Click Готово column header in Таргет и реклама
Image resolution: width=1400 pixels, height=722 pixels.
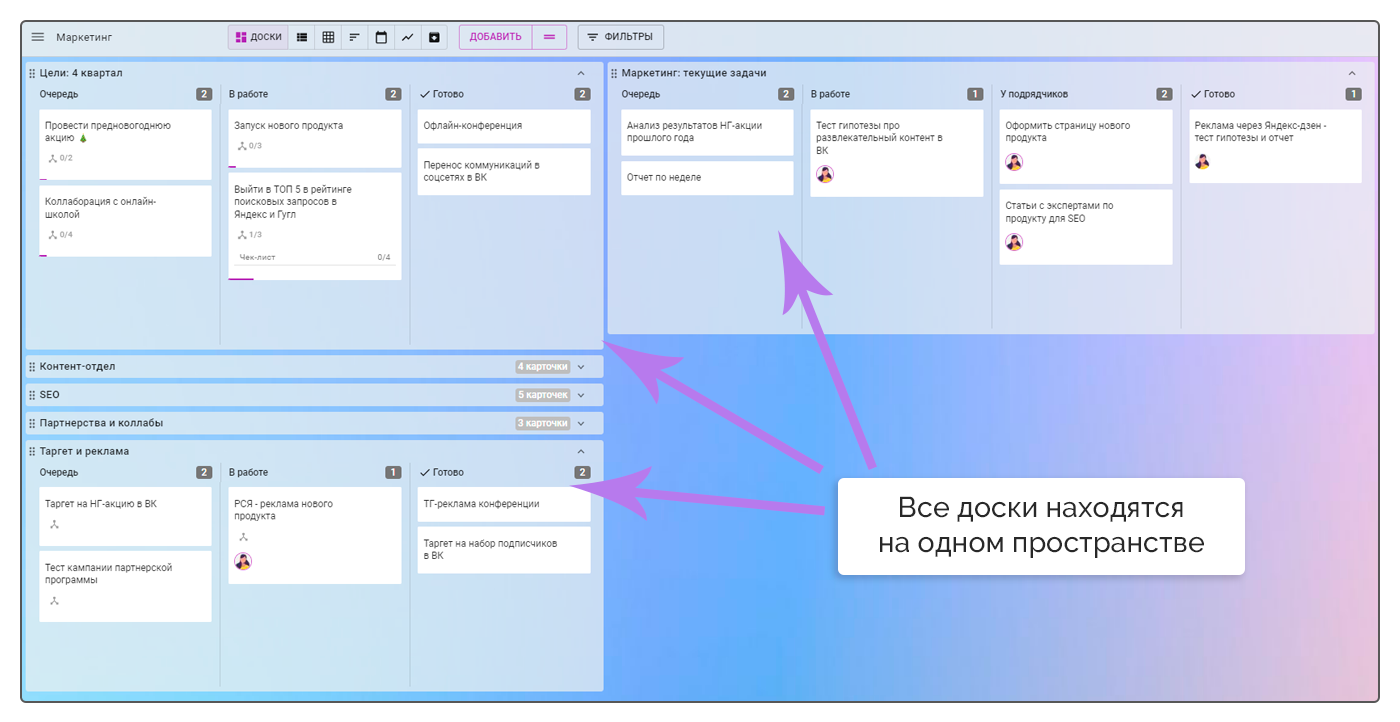click(x=442, y=472)
